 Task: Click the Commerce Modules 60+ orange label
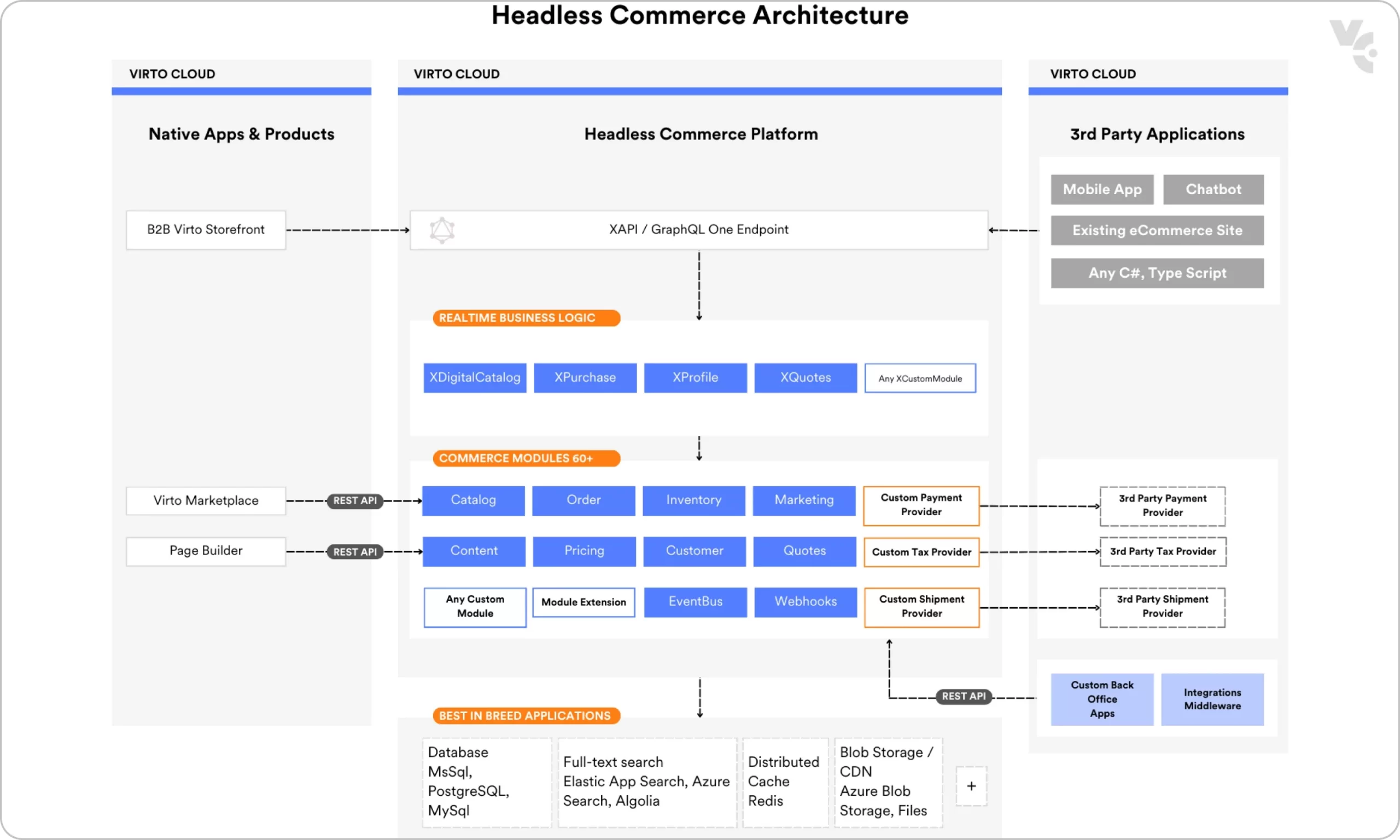click(x=526, y=458)
